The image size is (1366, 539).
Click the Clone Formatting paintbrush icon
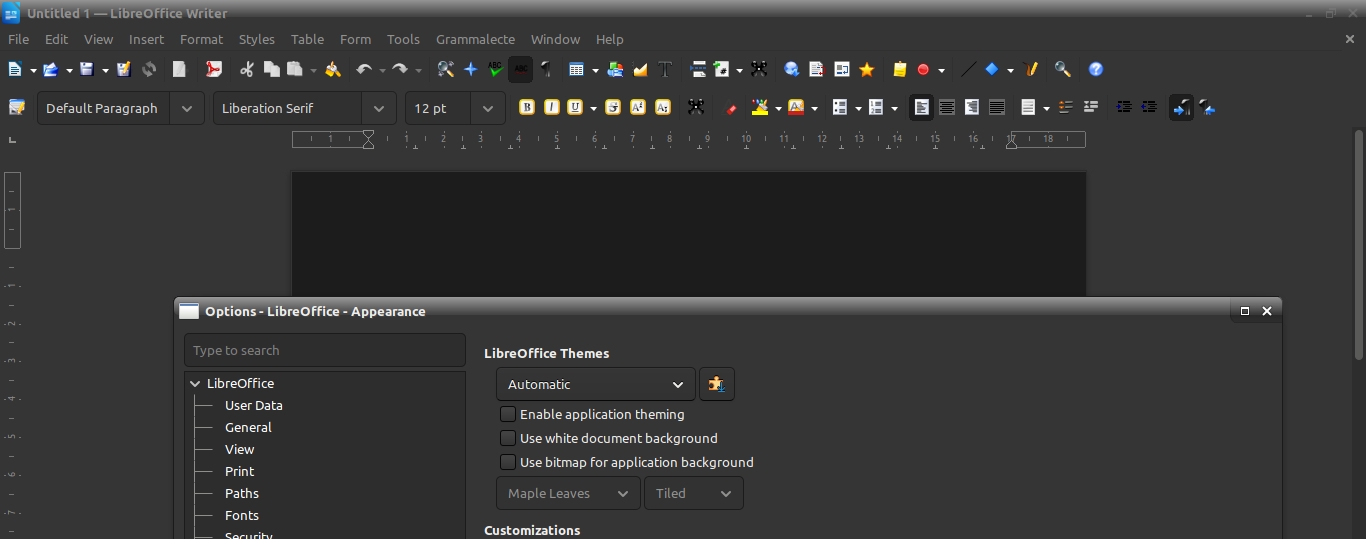point(333,70)
